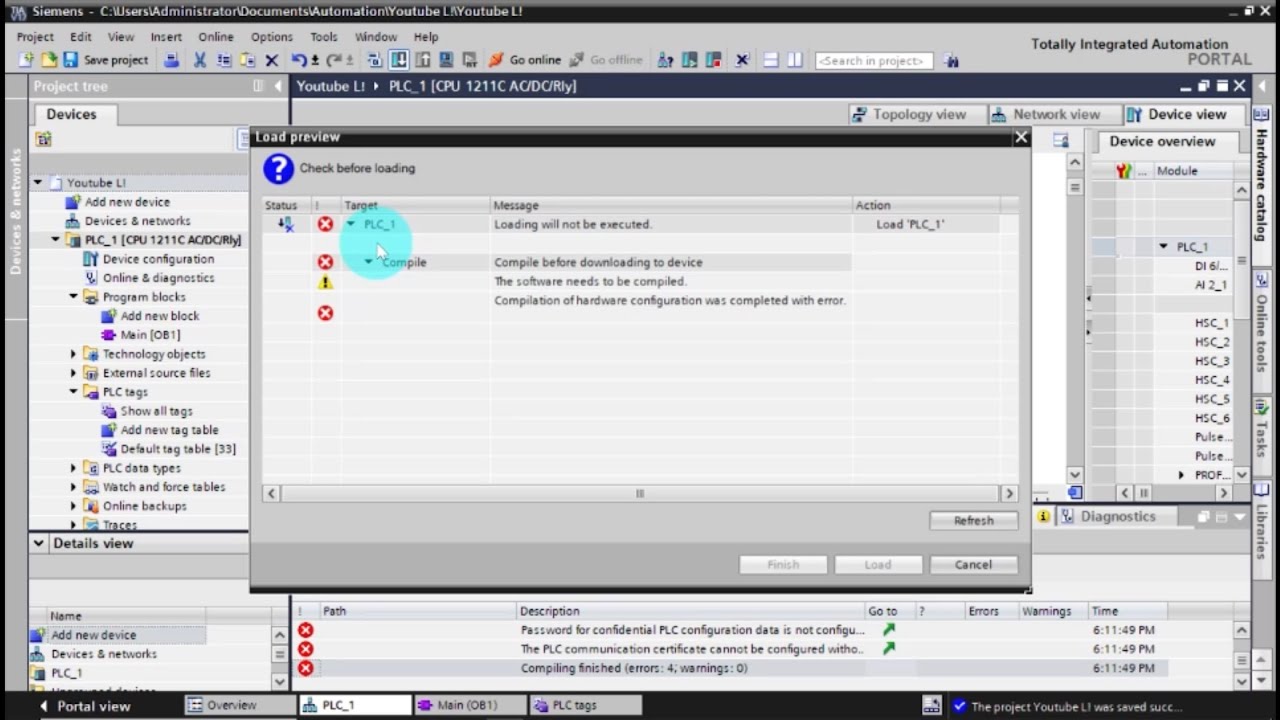Click the Start simulation icon
1280x720 pixels.
(x=446, y=60)
